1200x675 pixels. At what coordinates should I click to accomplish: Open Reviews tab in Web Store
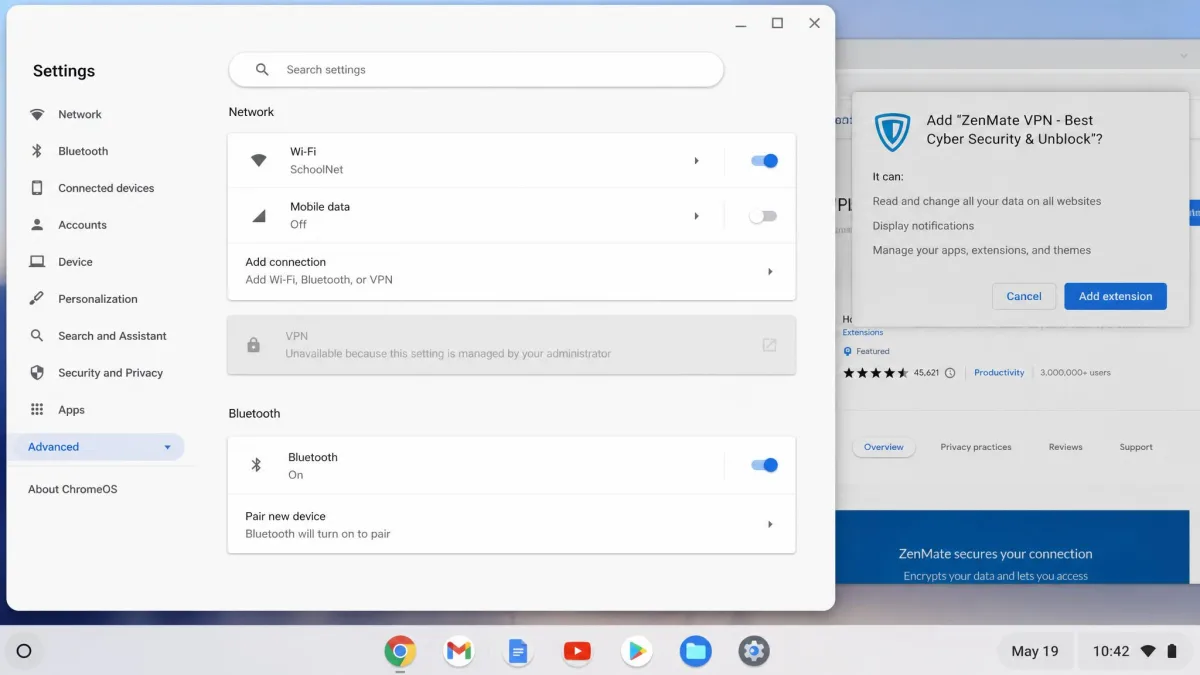1065,447
